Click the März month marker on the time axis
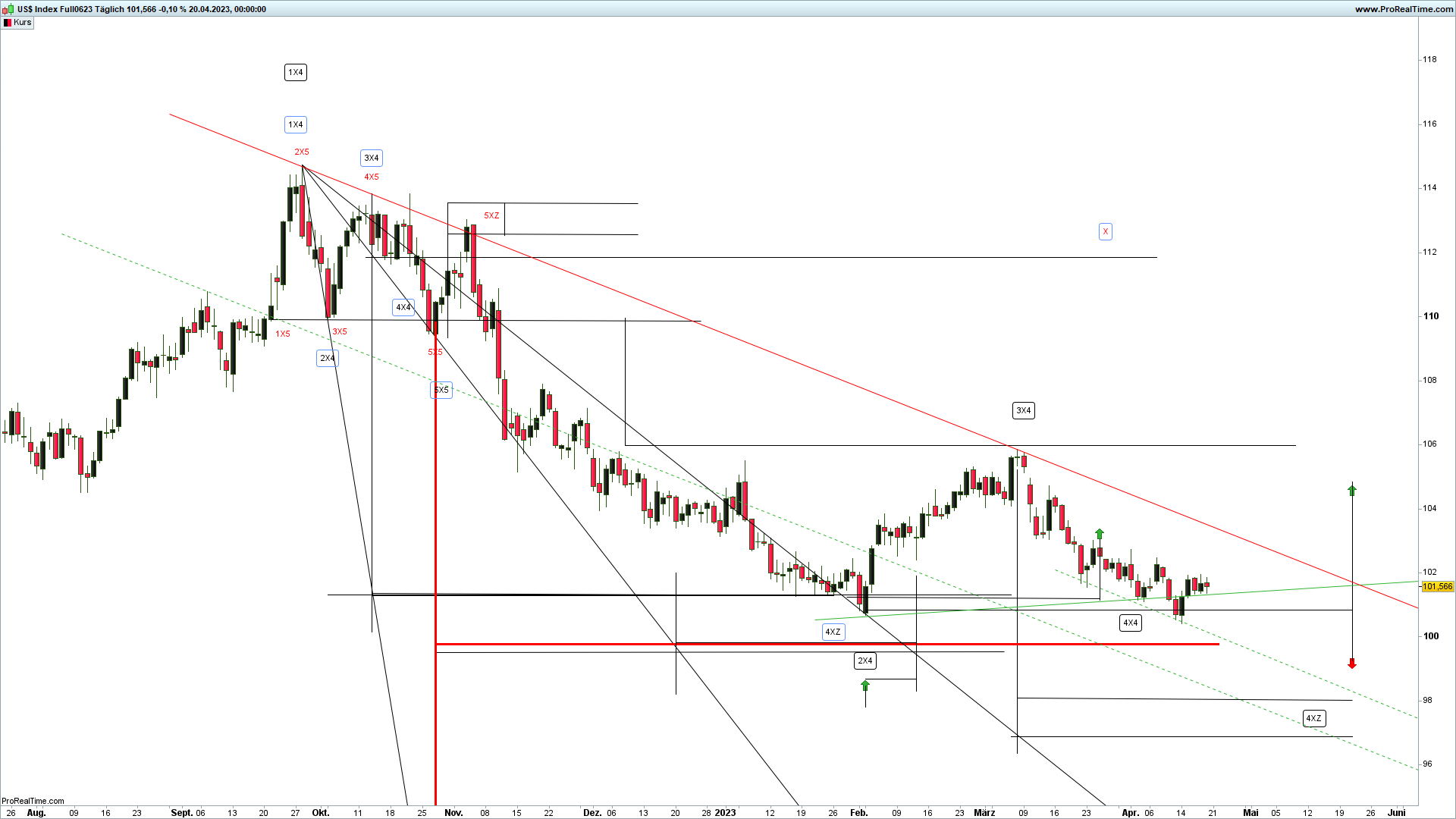The width and height of the screenshot is (1456, 819). pyautogui.click(x=984, y=813)
